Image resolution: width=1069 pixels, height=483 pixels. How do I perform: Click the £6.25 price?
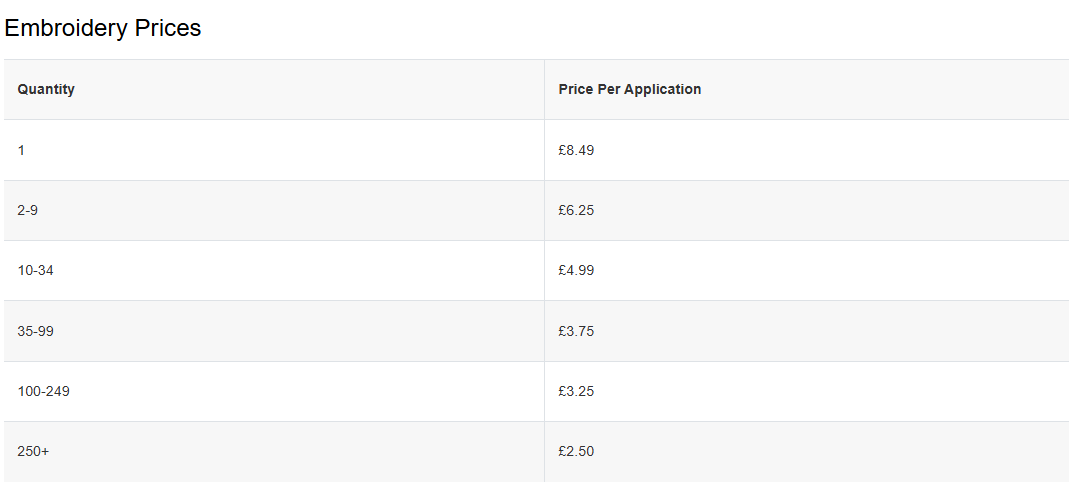click(576, 210)
